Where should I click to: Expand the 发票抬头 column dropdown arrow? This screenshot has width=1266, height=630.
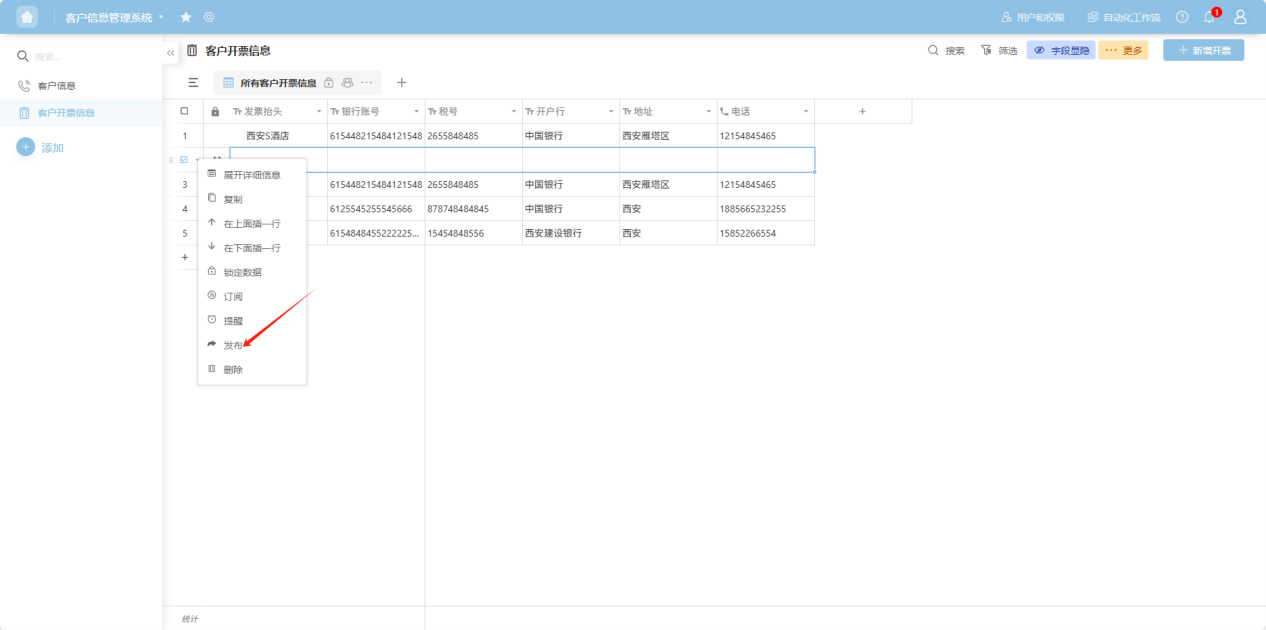[319, 112]
